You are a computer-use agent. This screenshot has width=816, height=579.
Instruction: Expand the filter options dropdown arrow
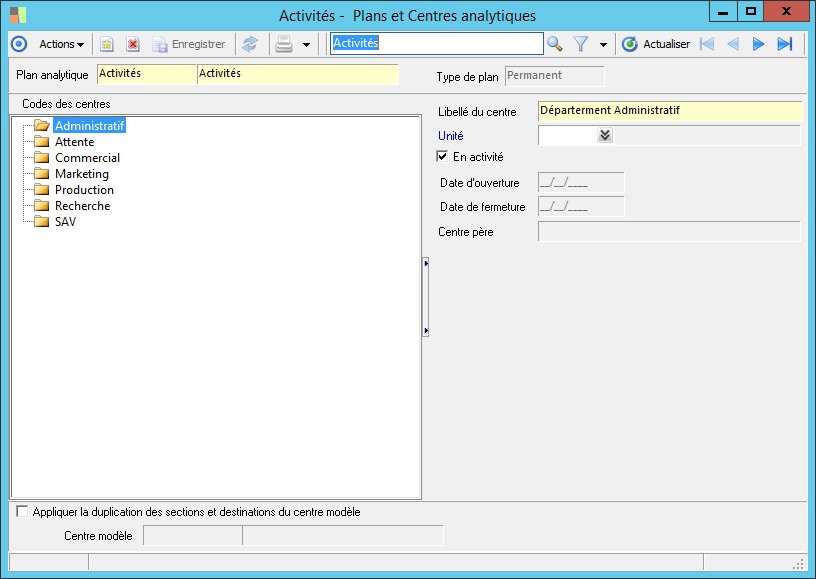click(x=603, y=45)
